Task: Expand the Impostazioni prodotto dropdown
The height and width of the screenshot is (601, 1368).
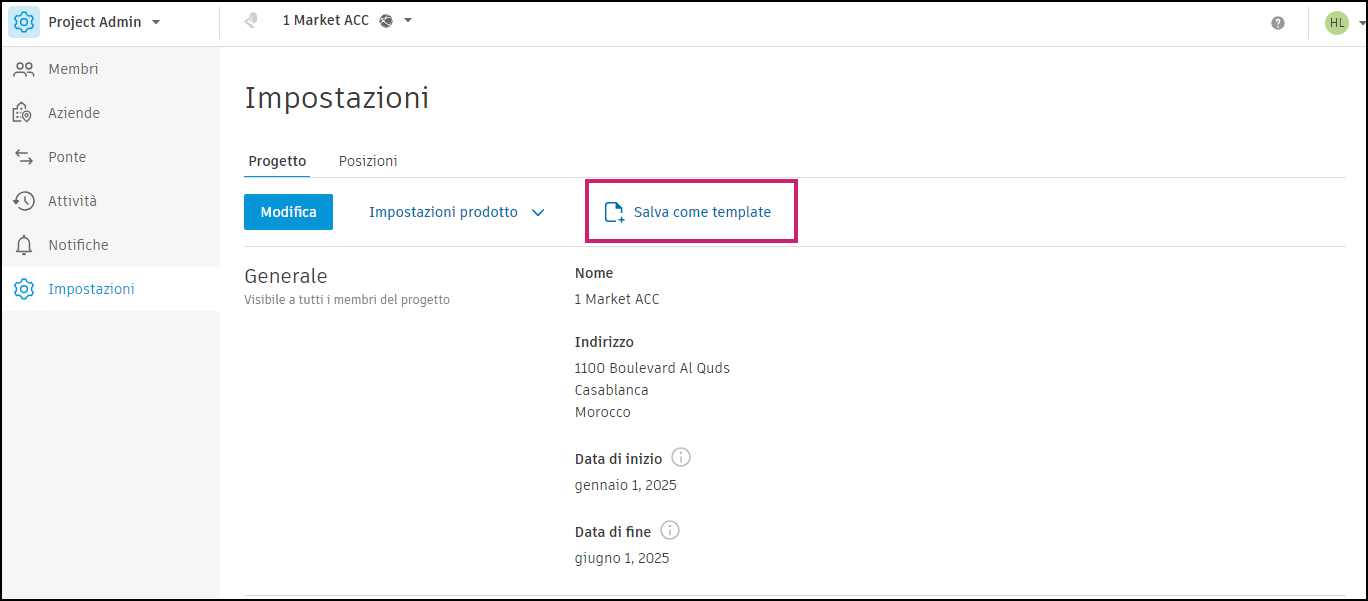Action: (538, 212)
